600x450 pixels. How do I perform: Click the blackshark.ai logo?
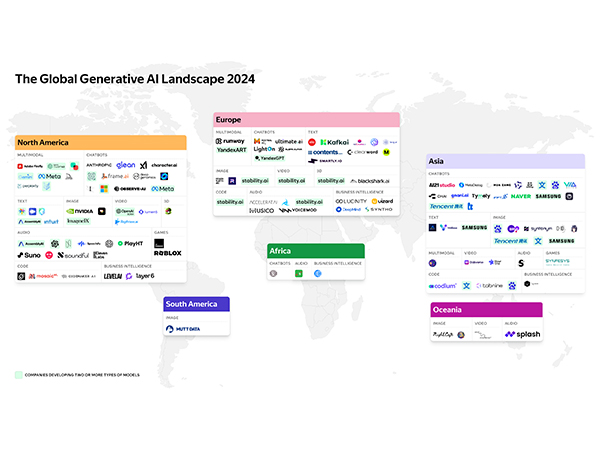pyautogui.click(x=370, y=181)
